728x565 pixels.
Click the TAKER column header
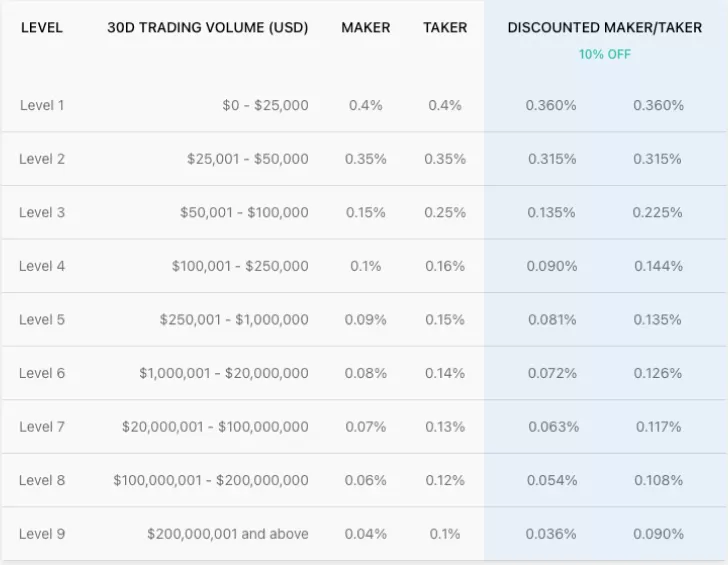point(445,28)
